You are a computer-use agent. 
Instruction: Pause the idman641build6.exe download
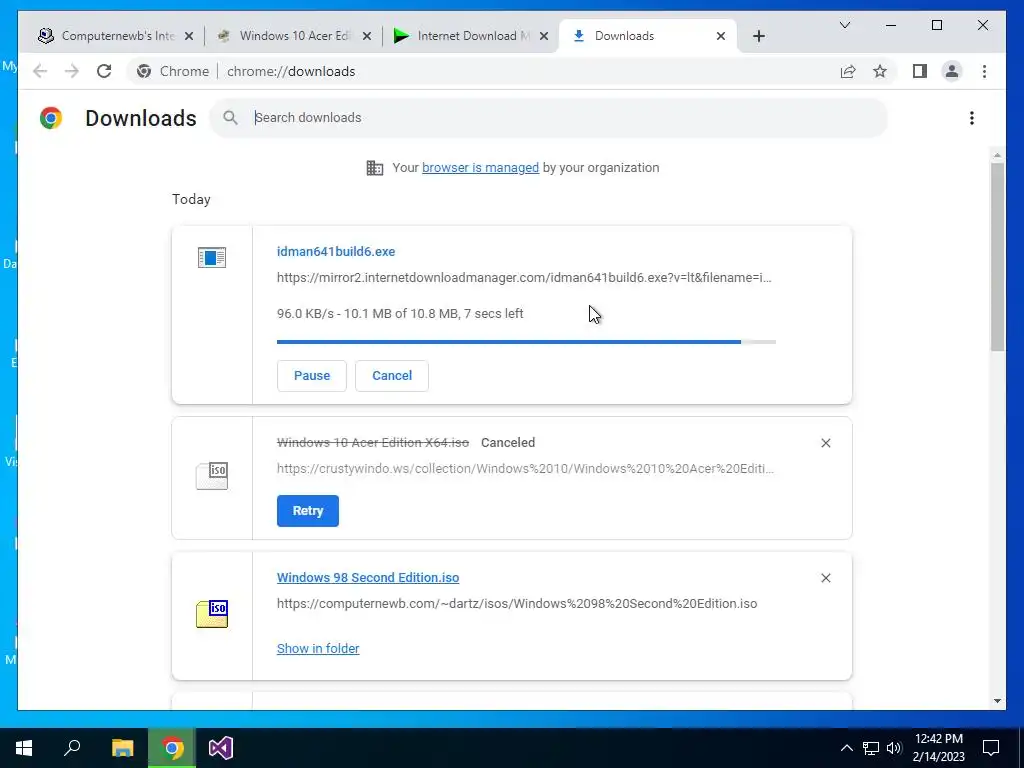(312, 376)
